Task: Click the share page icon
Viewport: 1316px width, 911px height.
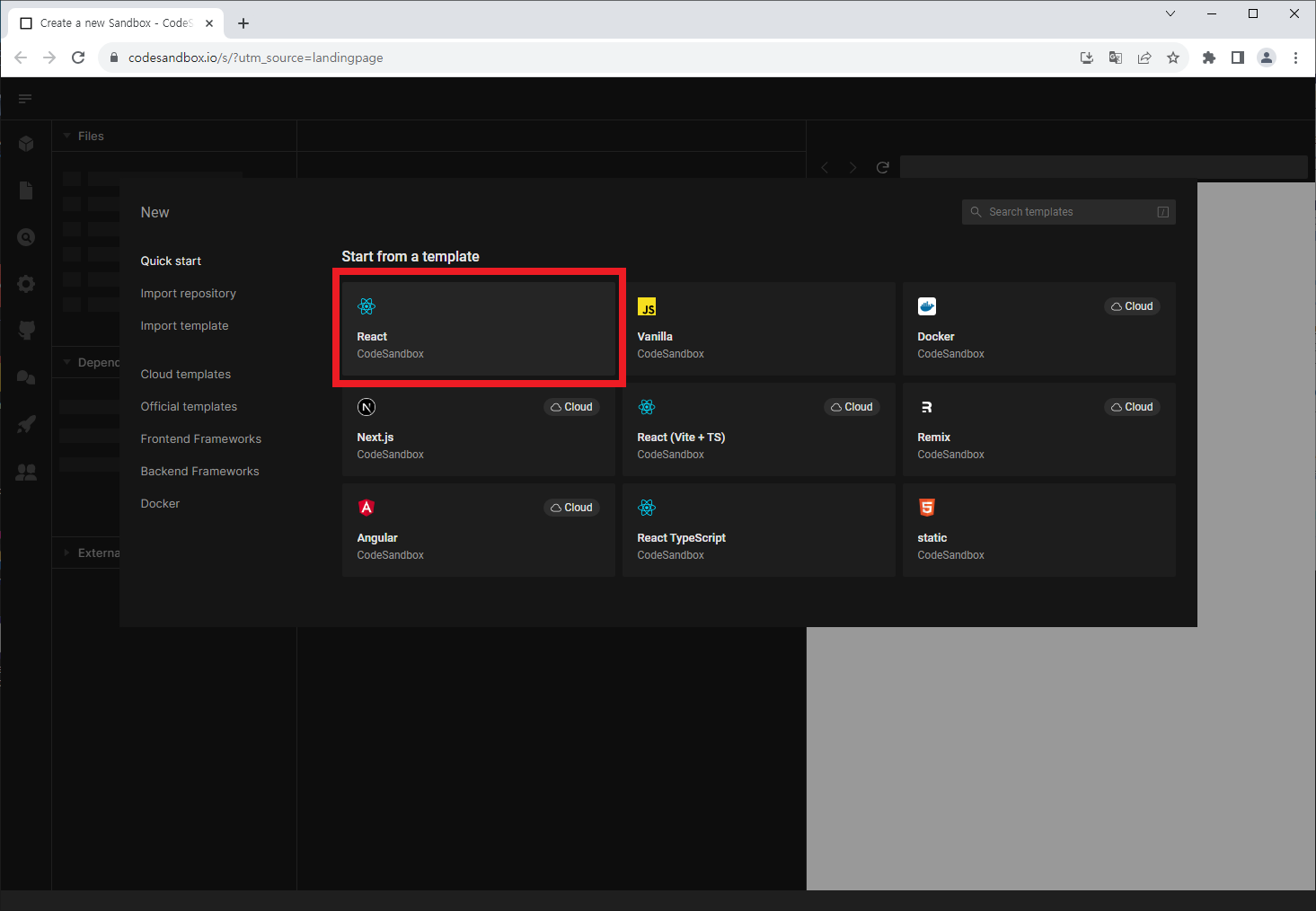Action: 1144,57
